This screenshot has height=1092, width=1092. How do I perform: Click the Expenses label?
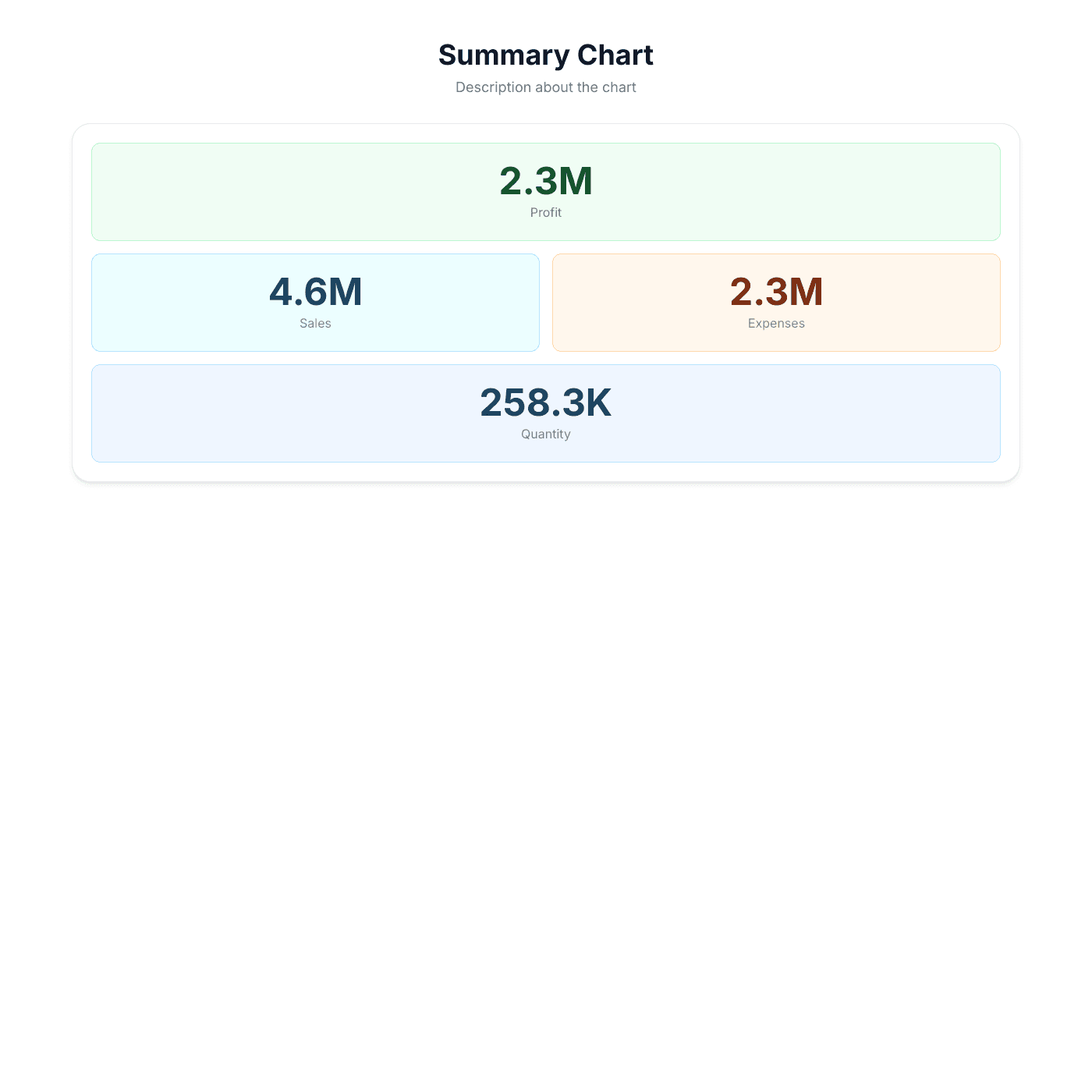pyautogui.click(x=776, y=323)
